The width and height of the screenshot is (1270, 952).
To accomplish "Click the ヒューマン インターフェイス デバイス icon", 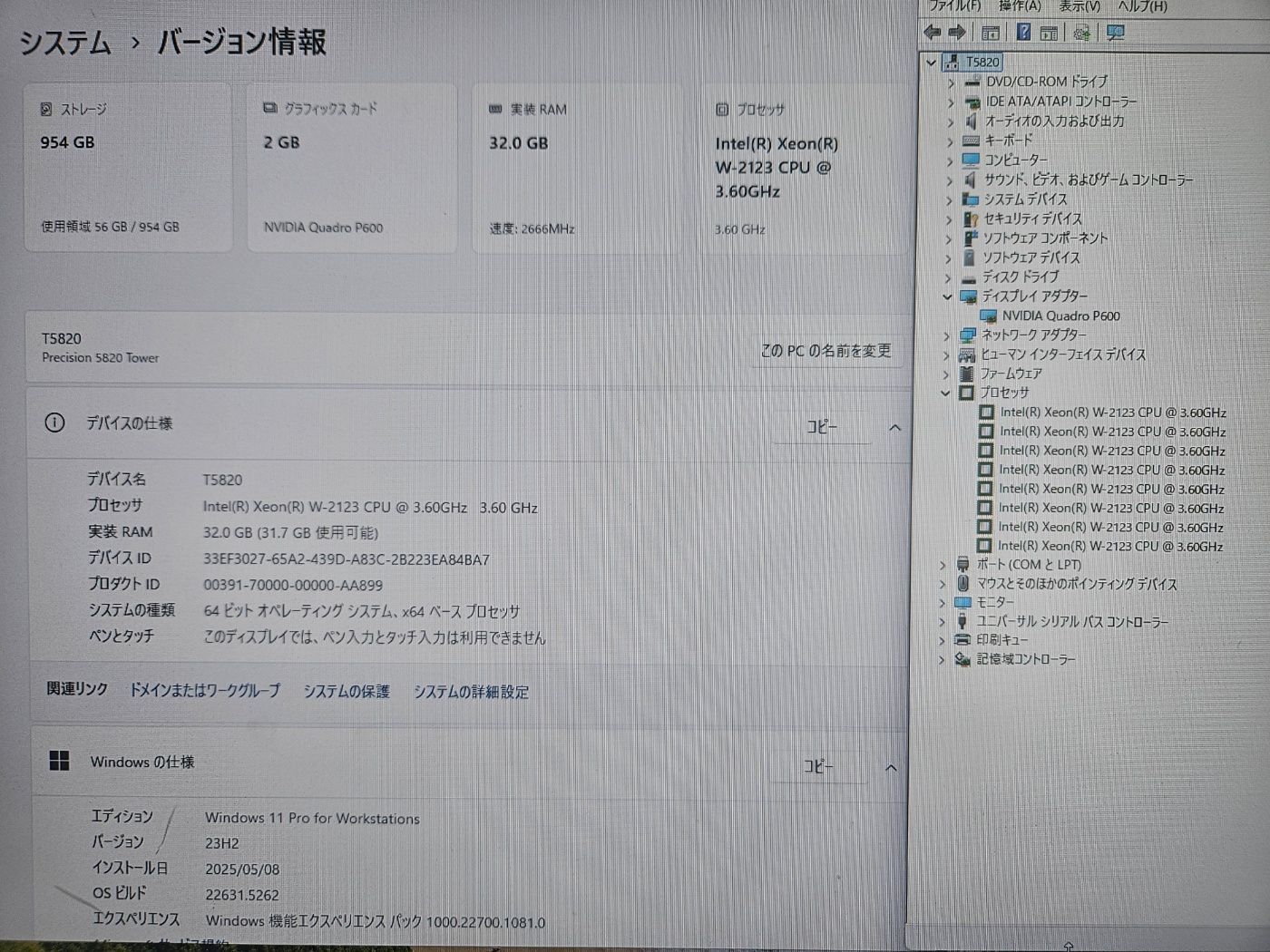I will click(967, 355).
